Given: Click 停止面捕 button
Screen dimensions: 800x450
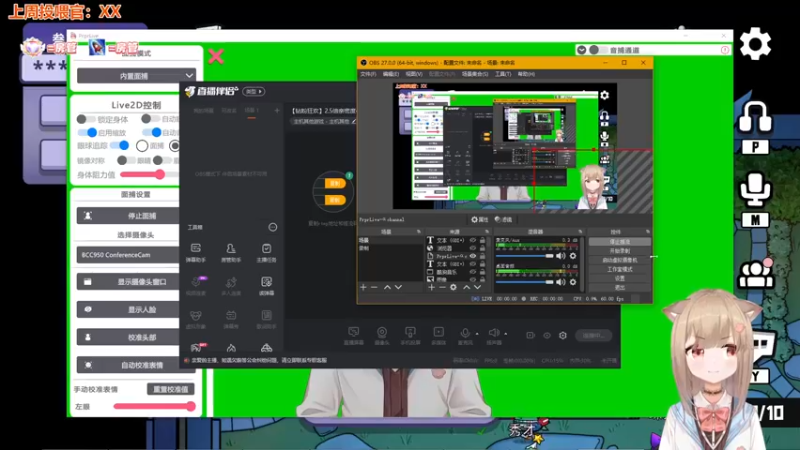Looking at the screenshot, I should [128, 215].
